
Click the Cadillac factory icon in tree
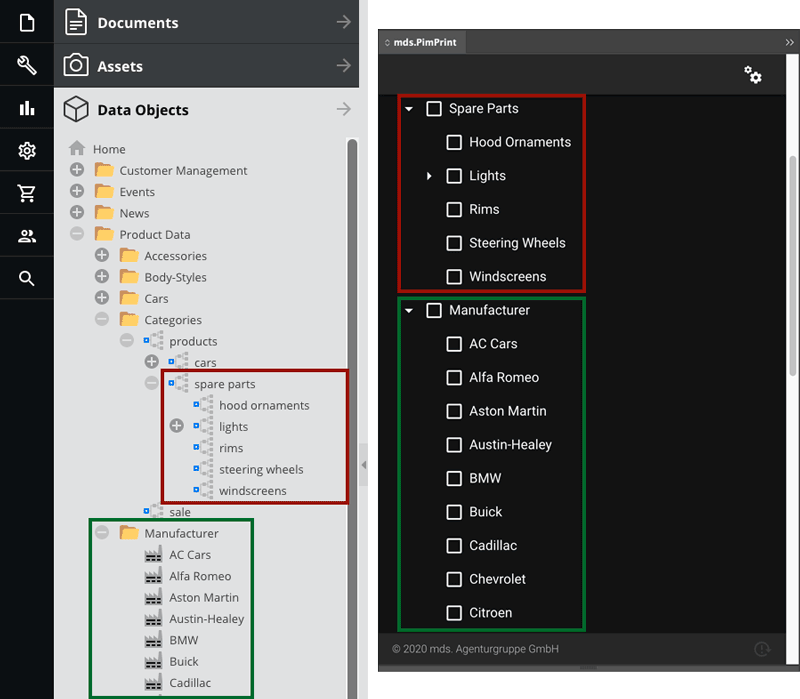[153, 683]
